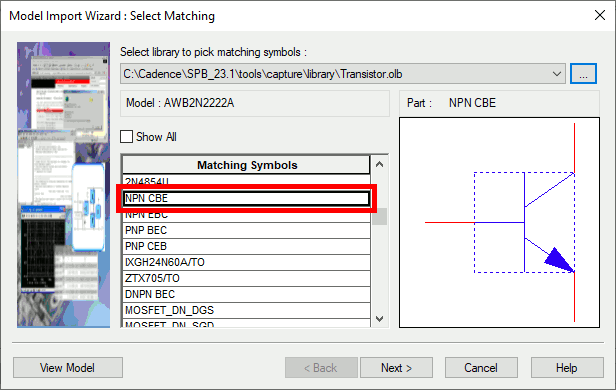Viewport: 616px width, 390px height.
Task: Select the PNP BEC symbol row
Action: 247,230
